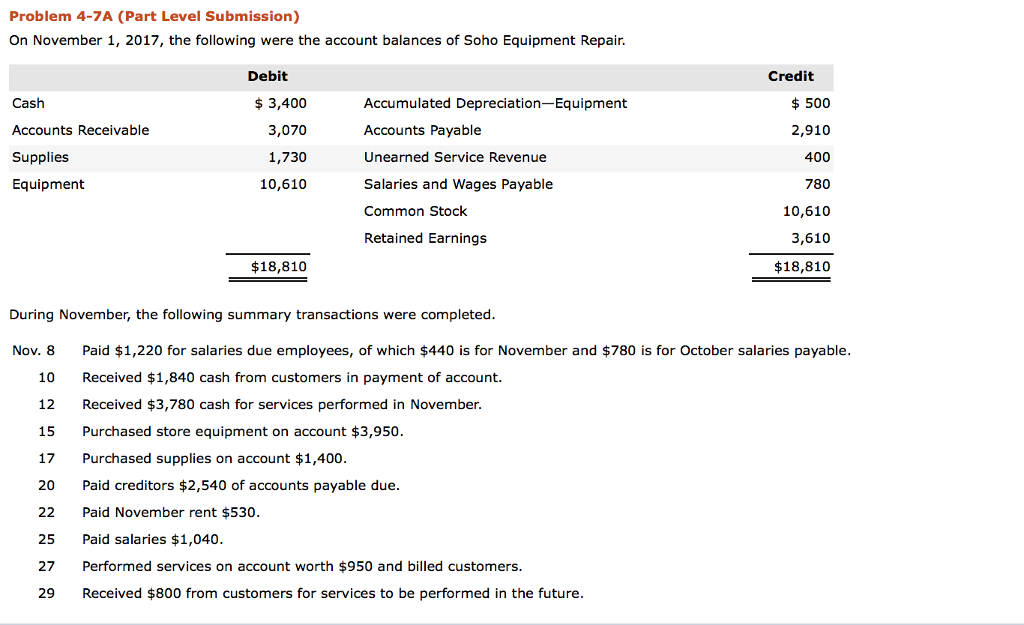The width and height of the screenshot is (1024, 625).
Task: Click the 'Performed services on account worth $950' transaction
Action: point(302,566)
